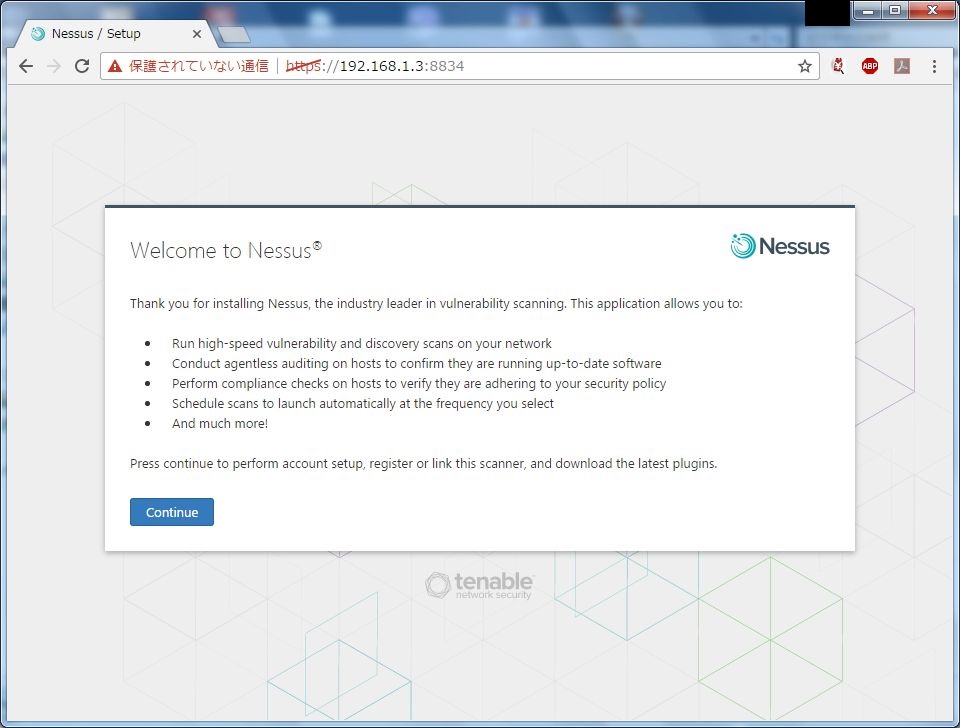Screen dimensions: 960x728
Task: Open the Adblock Plus extension
Action: click(x=869, y=66)
